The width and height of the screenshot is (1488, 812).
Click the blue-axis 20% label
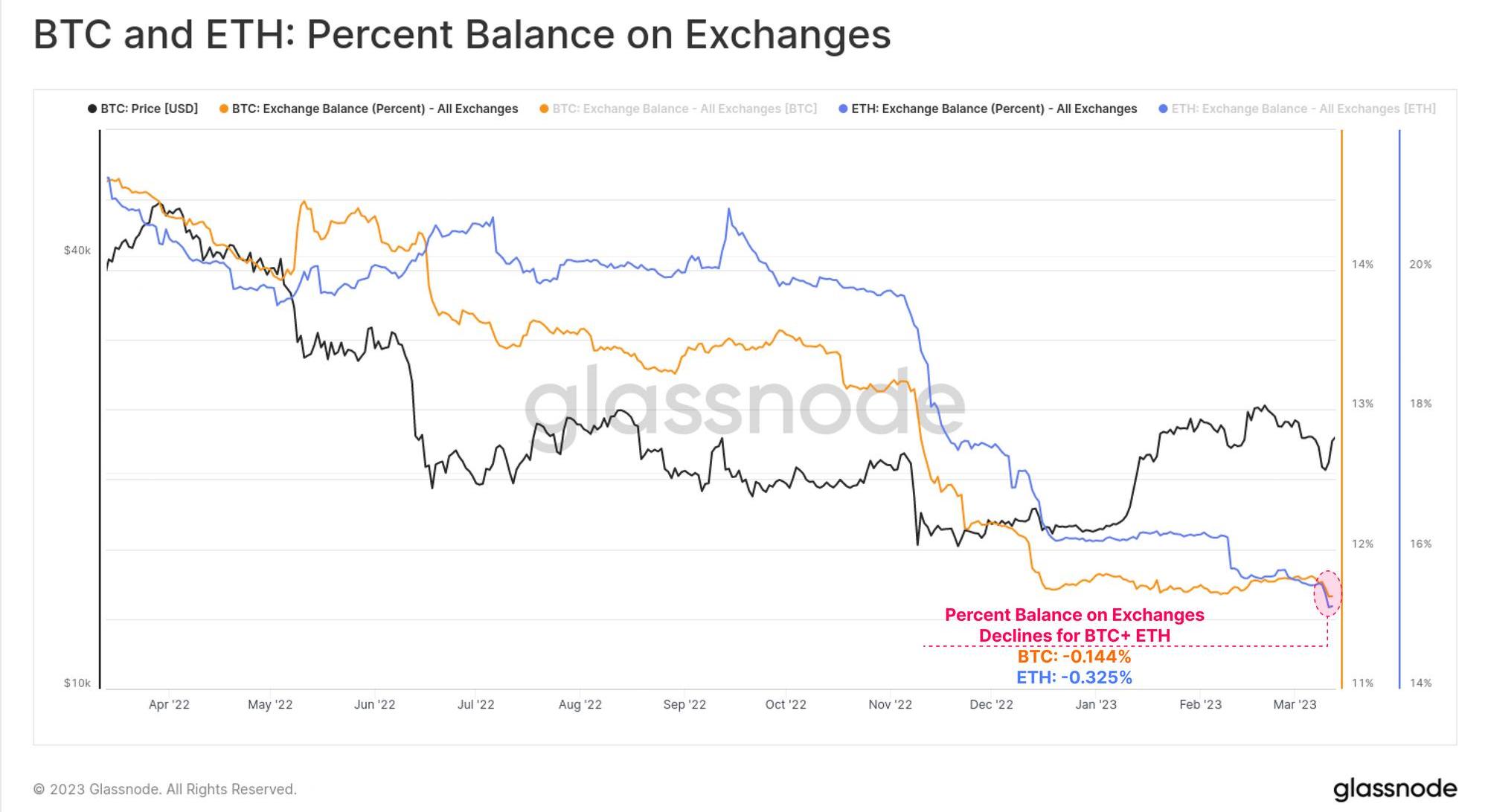(x=1420, y=264)
